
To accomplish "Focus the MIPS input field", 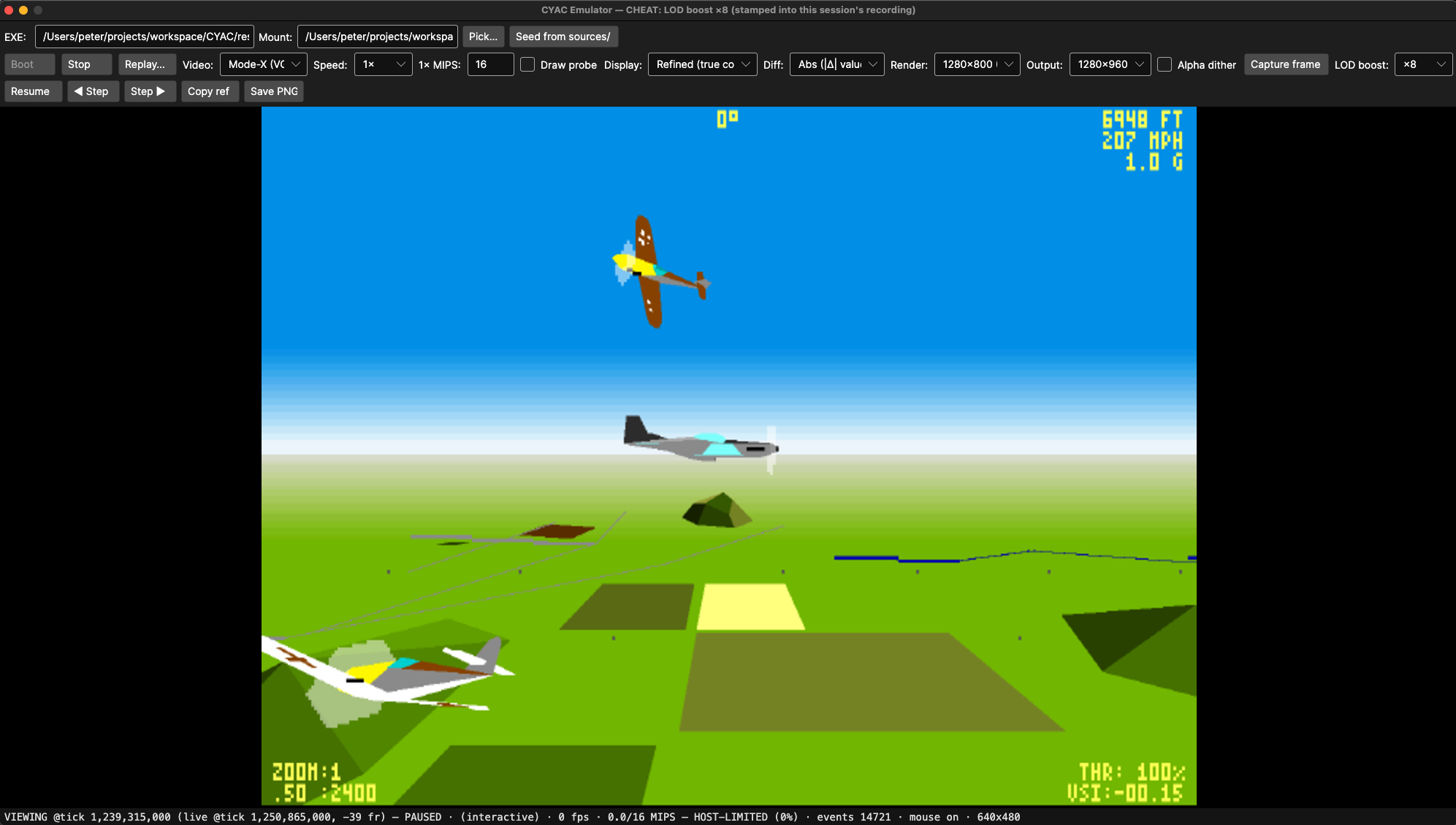I will 491,64.
